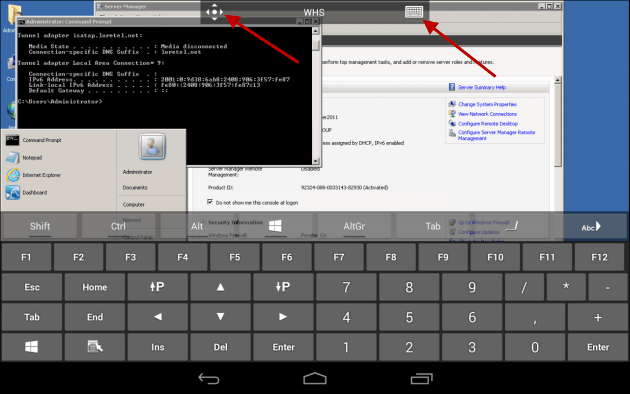Toggle the Alt modifier key

click(197, 226)
